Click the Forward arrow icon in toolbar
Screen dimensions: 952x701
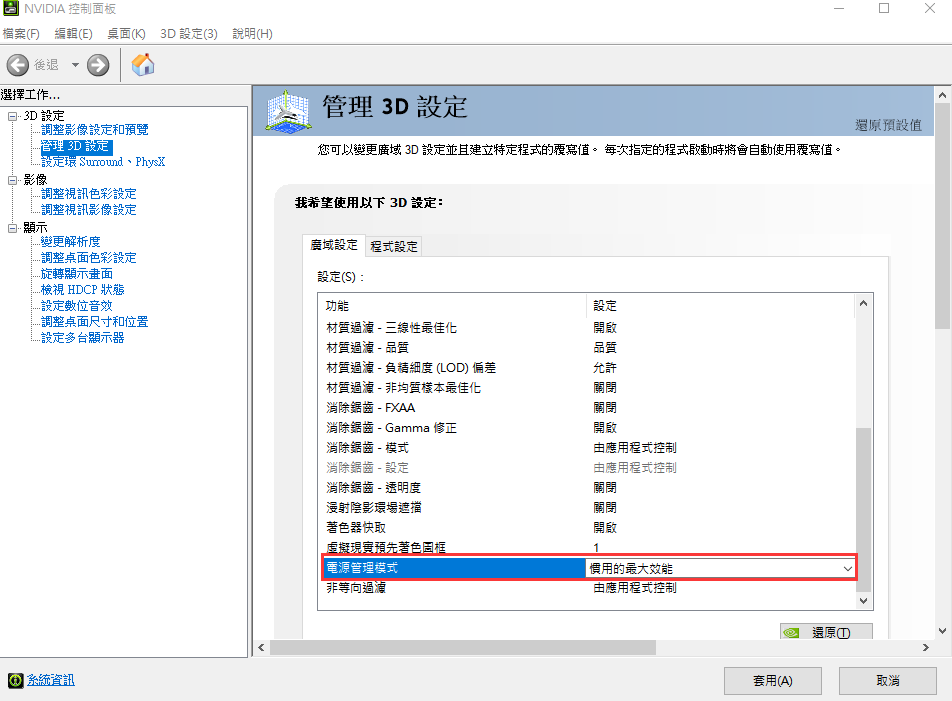[98, 65]
